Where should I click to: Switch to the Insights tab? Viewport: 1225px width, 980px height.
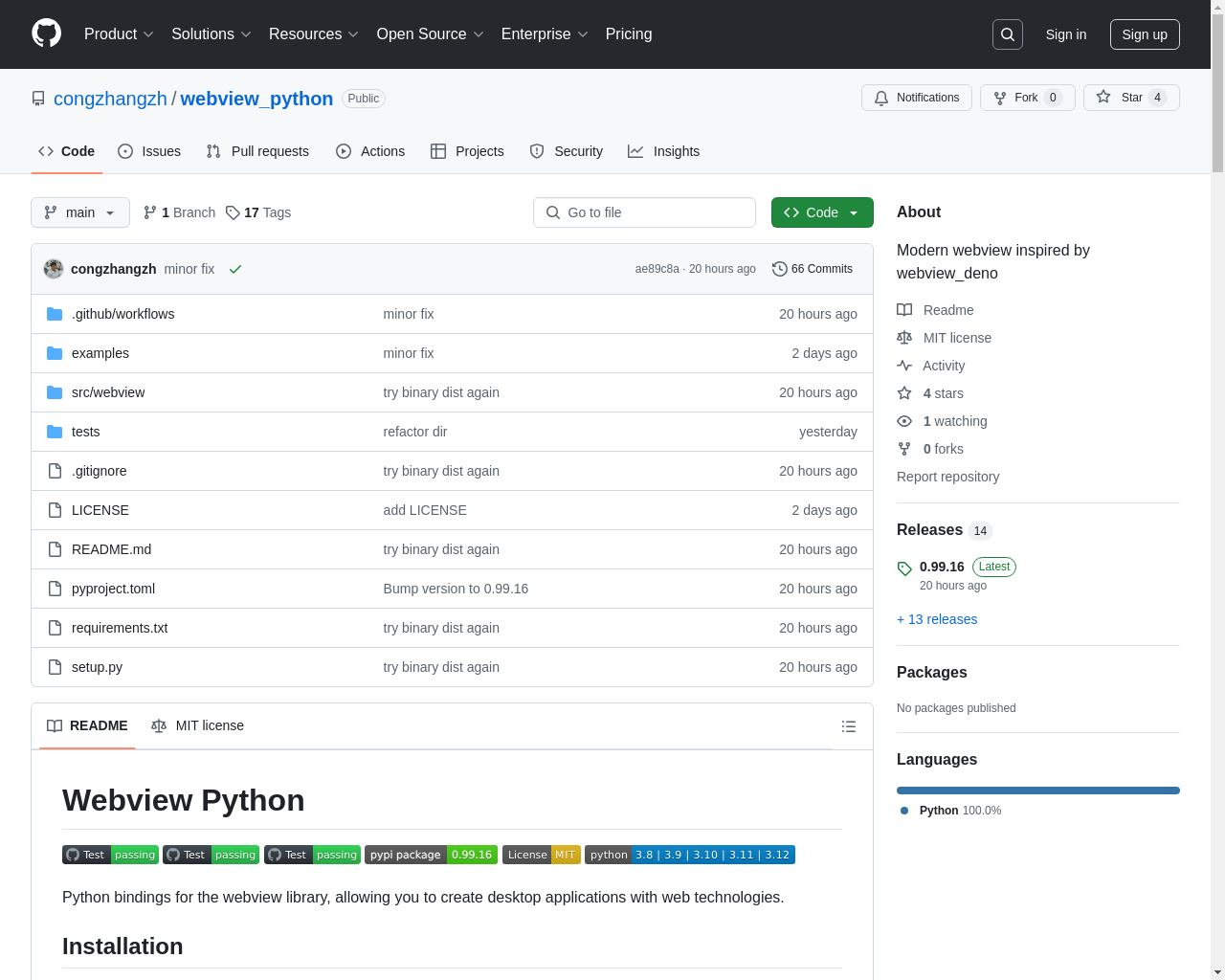point(664,151)
